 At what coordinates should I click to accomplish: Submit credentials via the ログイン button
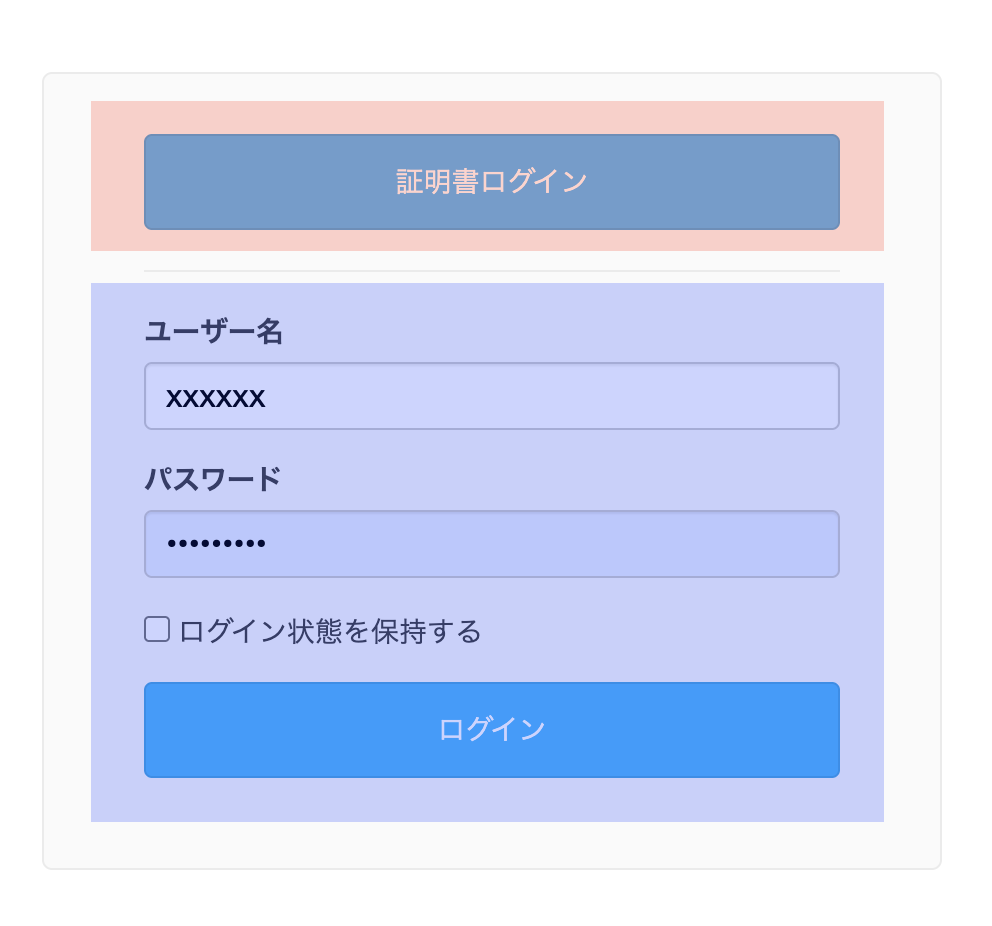491,729
